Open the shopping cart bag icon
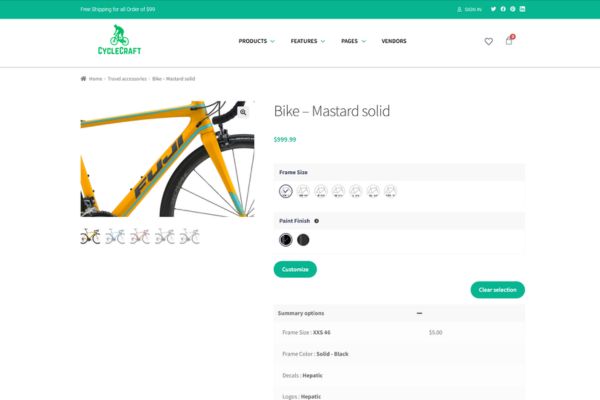The image size is (600, 400). [x=509, y=41]
